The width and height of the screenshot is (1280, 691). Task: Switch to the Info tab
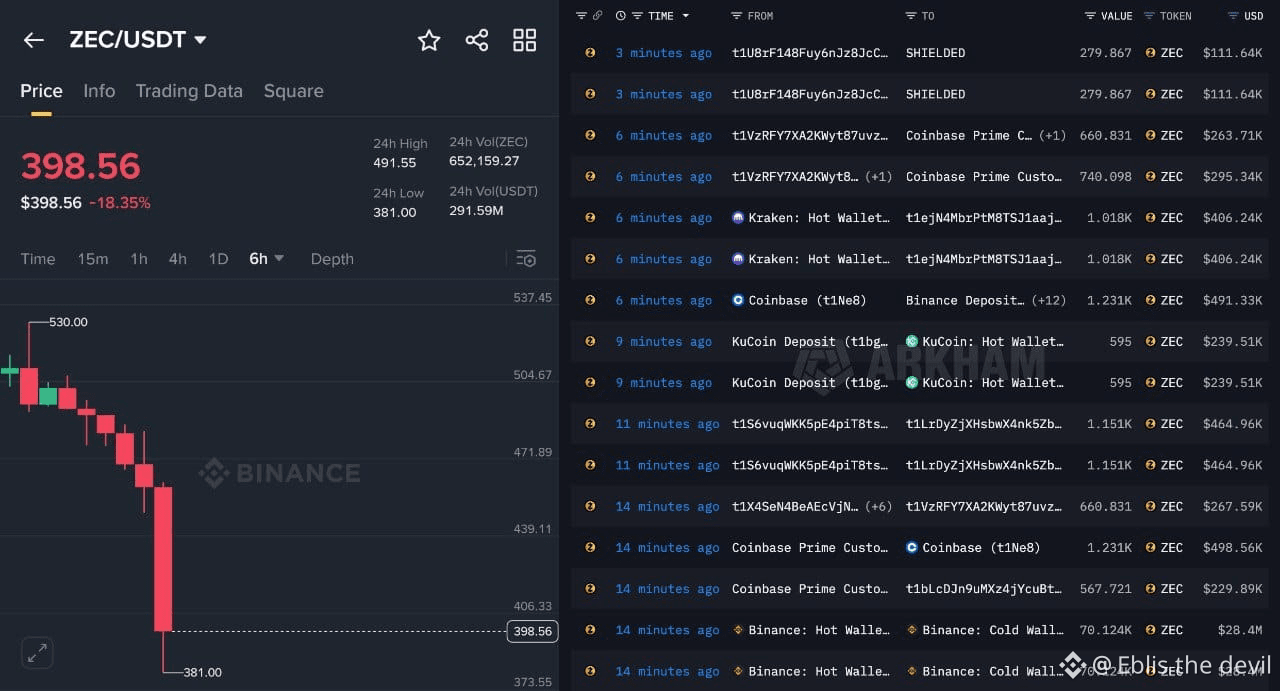click(99, 91)
